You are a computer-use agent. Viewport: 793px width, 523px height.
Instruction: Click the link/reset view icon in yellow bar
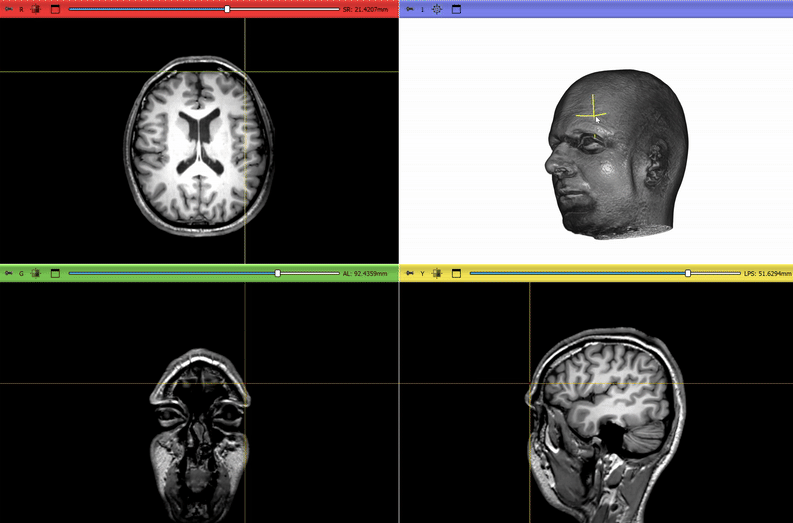tap(437, 273)
